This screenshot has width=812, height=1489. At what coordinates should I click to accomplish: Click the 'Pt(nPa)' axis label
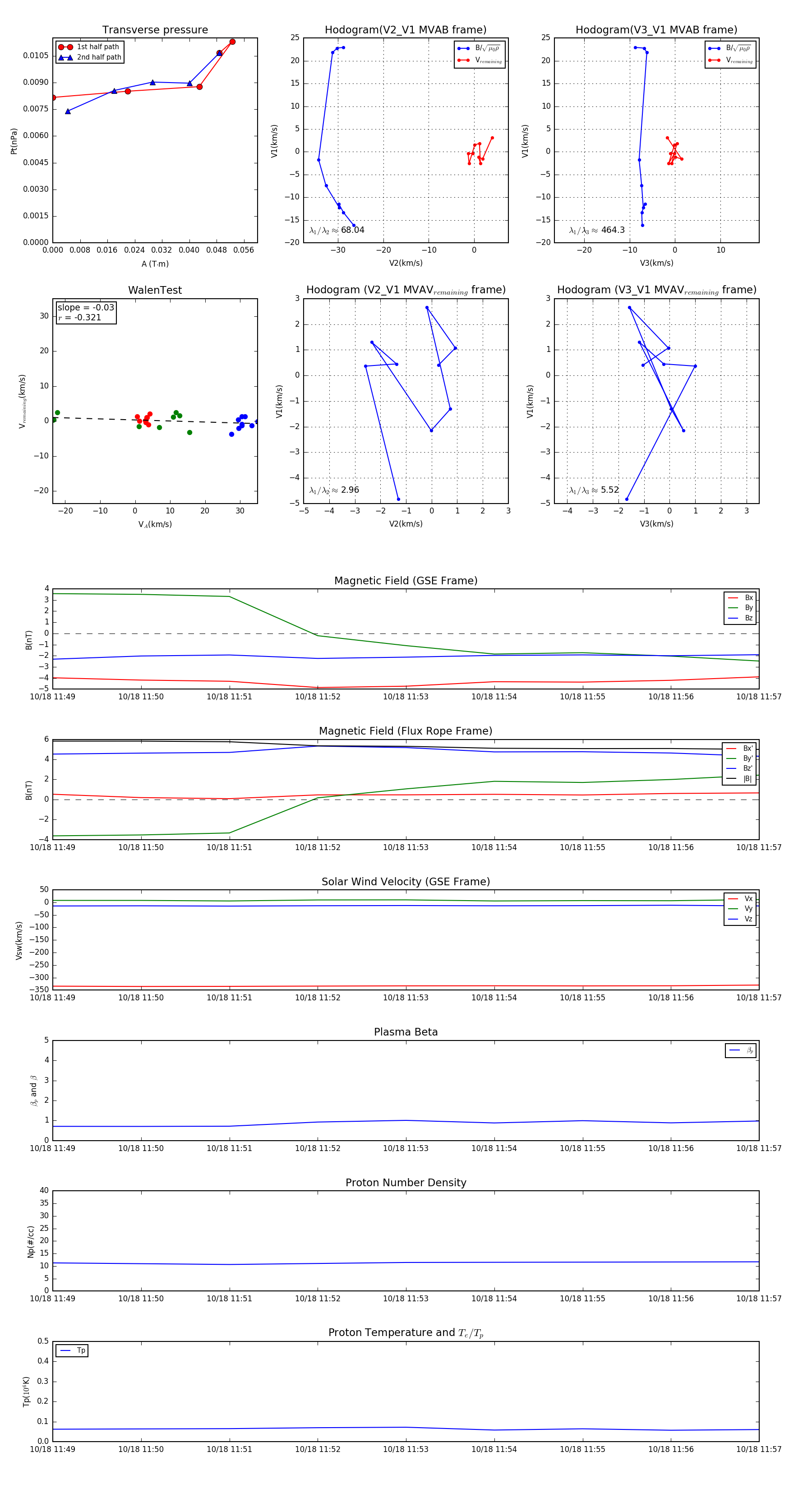click(x=14, y=141)
